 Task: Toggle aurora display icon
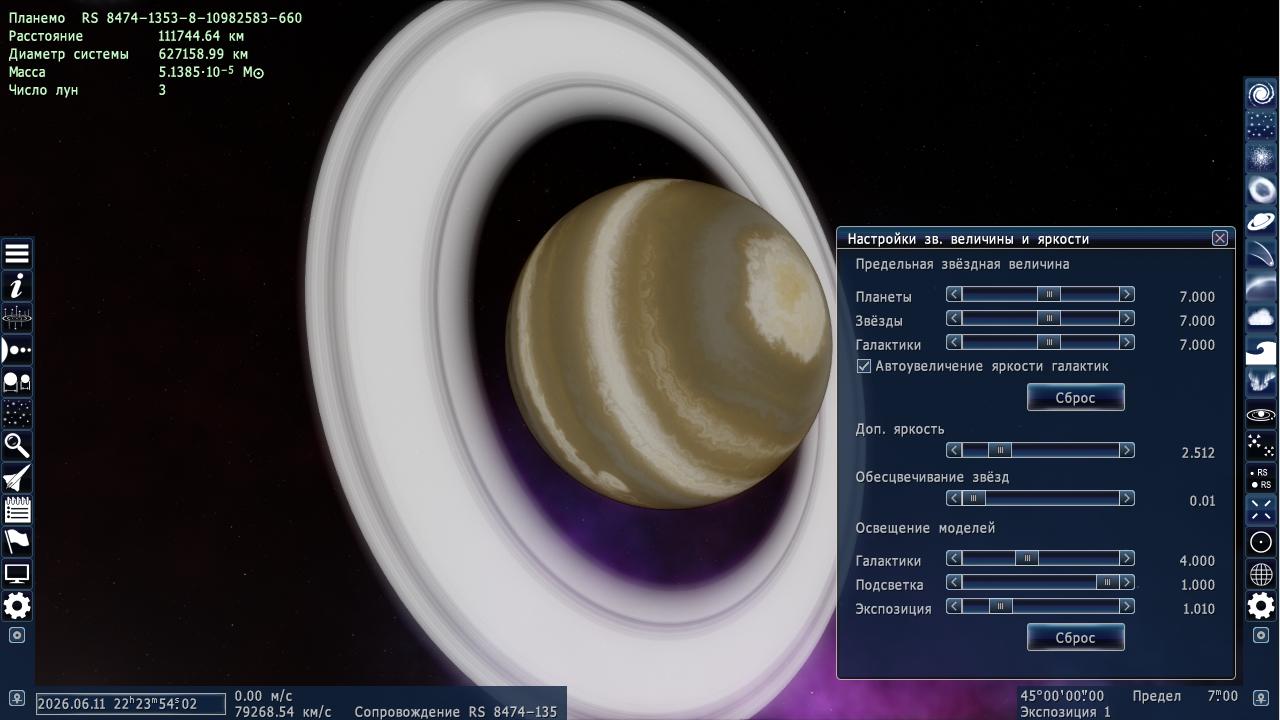point(1261,382)
